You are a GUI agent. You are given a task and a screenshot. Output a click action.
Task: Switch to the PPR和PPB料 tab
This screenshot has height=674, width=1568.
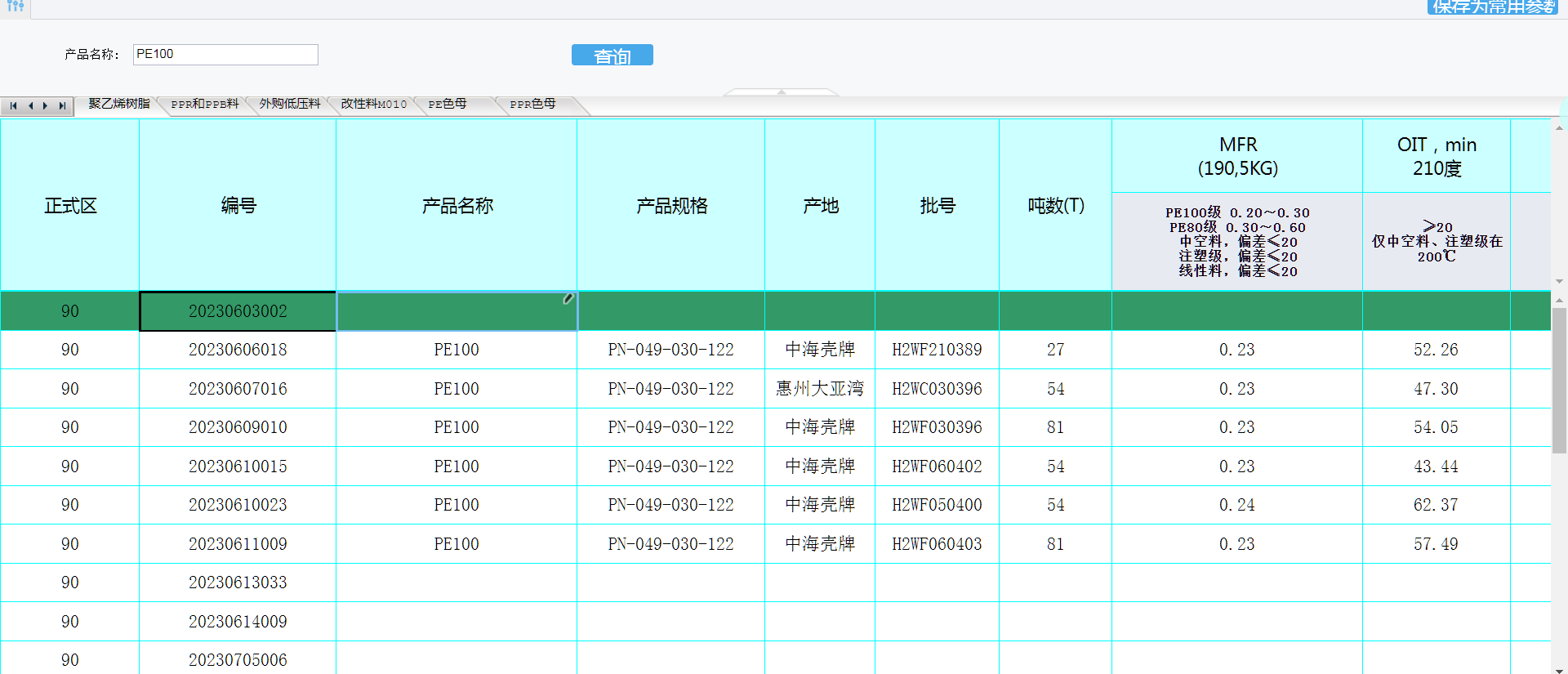(205, 105)
